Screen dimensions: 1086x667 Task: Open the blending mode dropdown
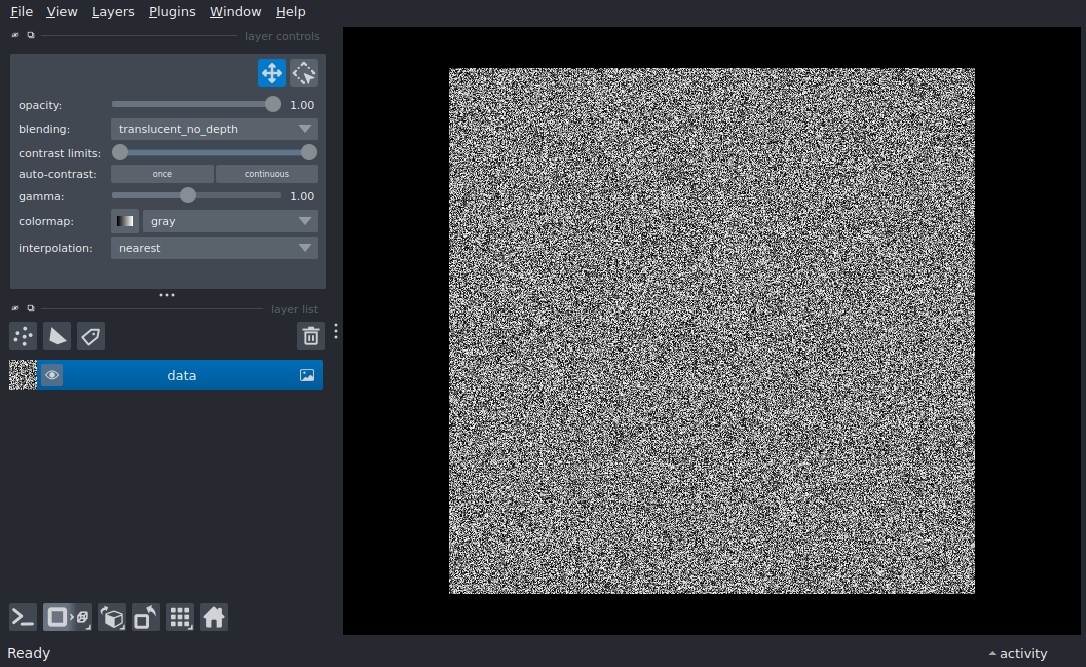click(x=214, y=129)
